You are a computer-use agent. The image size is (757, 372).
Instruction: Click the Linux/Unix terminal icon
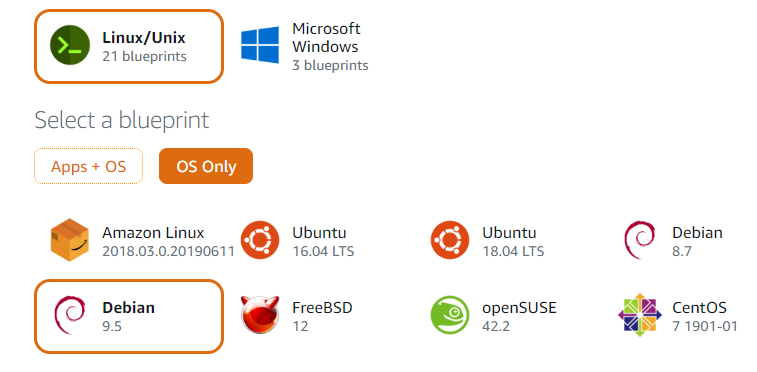(x=70, y=45)
